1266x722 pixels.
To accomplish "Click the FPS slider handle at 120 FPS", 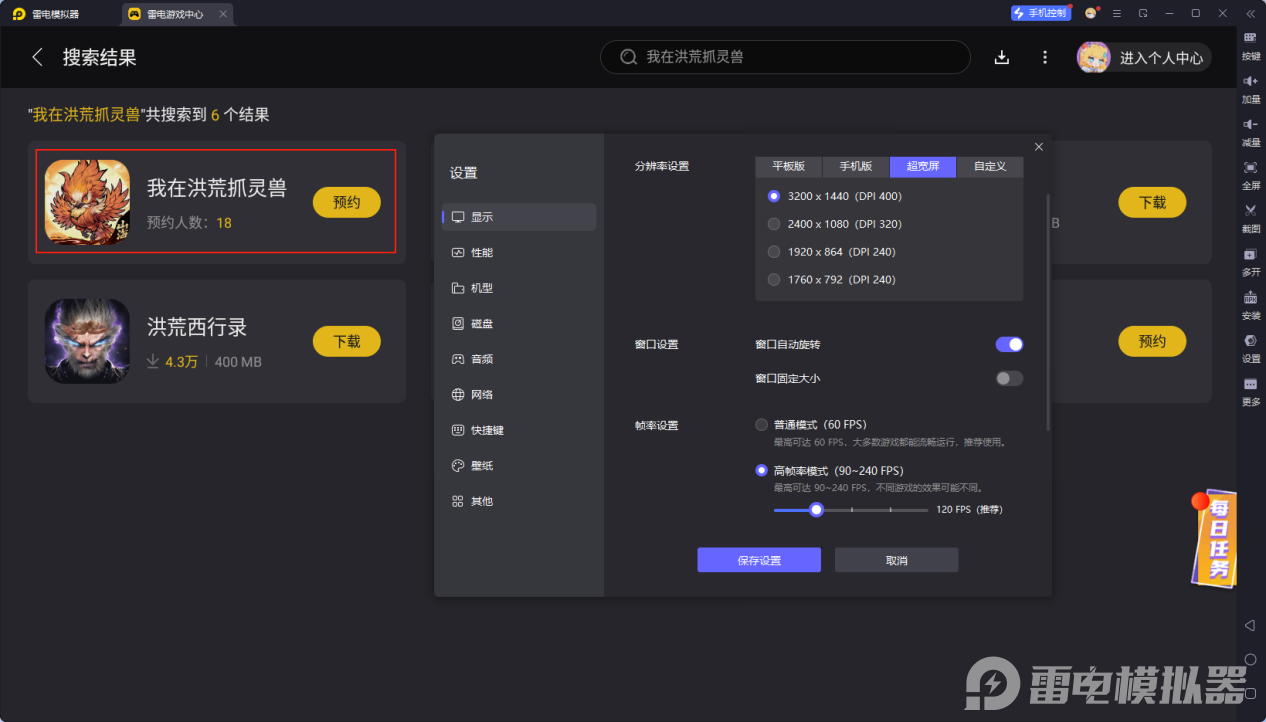I will pos(816,509).
